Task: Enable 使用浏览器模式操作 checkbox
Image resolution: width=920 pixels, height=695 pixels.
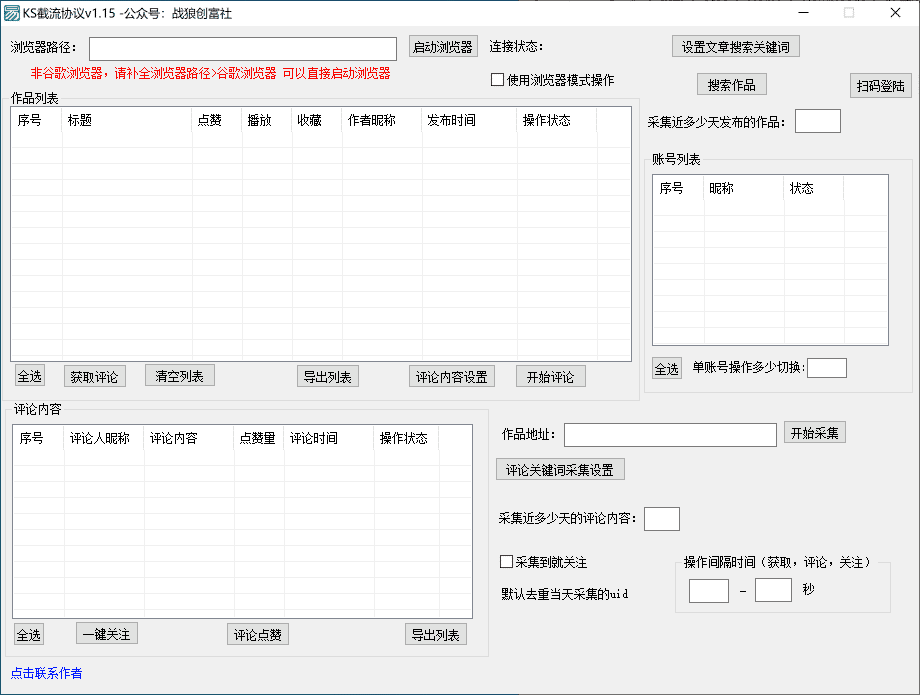Action: click(496, 80)
